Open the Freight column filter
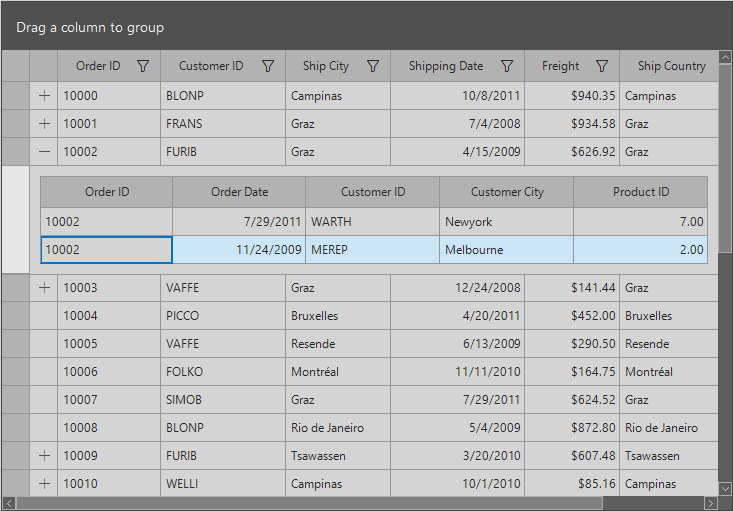Viewport: 733px width, 511px height. (x=602, y=66)
